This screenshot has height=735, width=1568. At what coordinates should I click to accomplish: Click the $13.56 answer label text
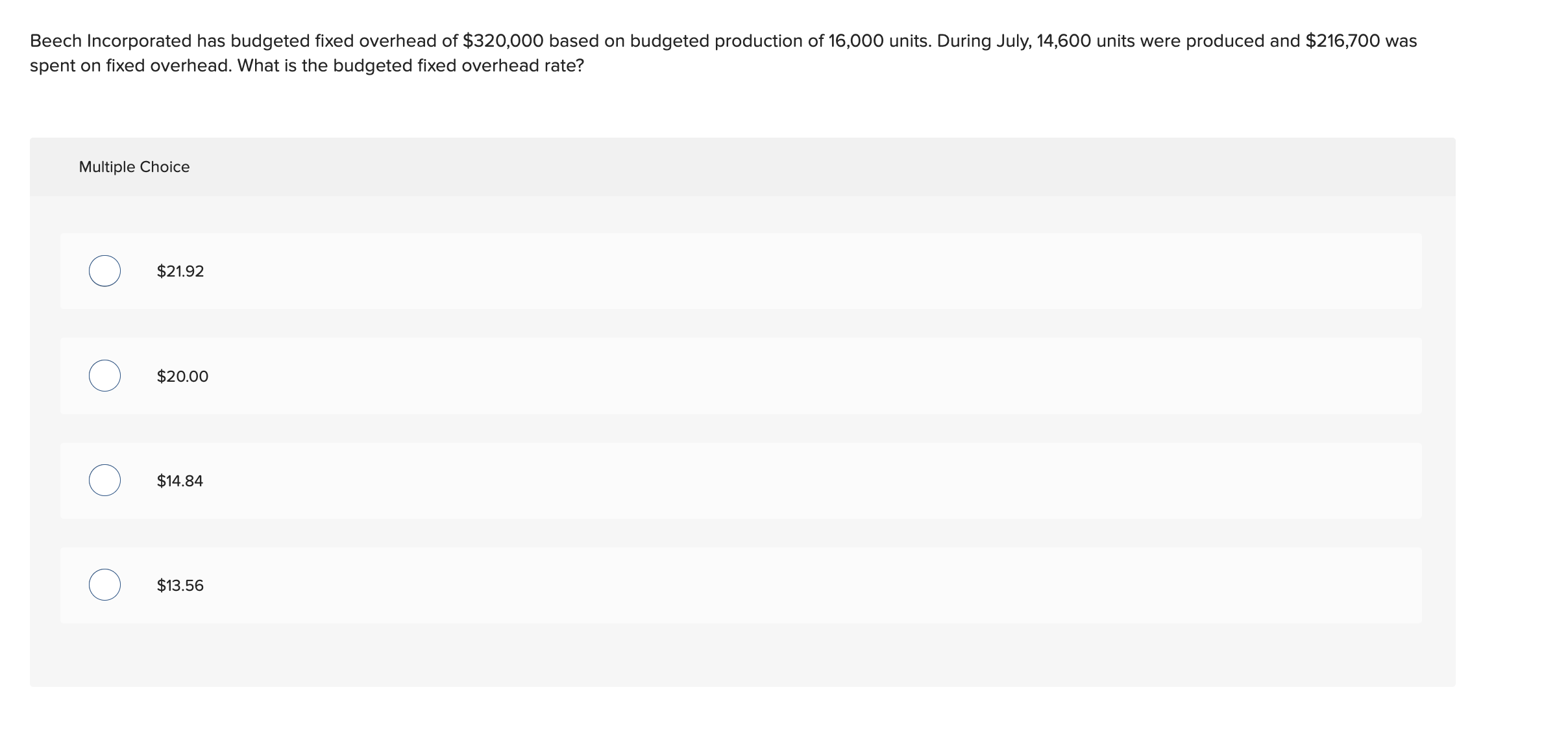(179, 585)
